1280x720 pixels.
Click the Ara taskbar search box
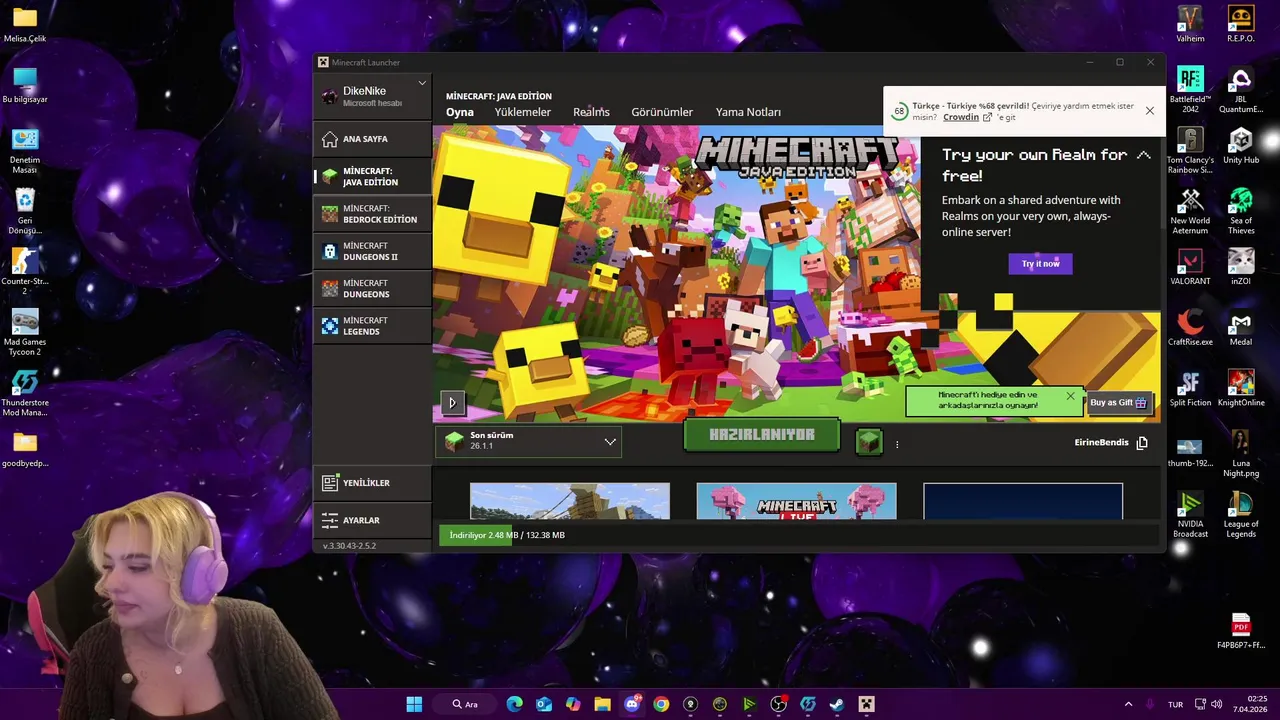[465, 704]
